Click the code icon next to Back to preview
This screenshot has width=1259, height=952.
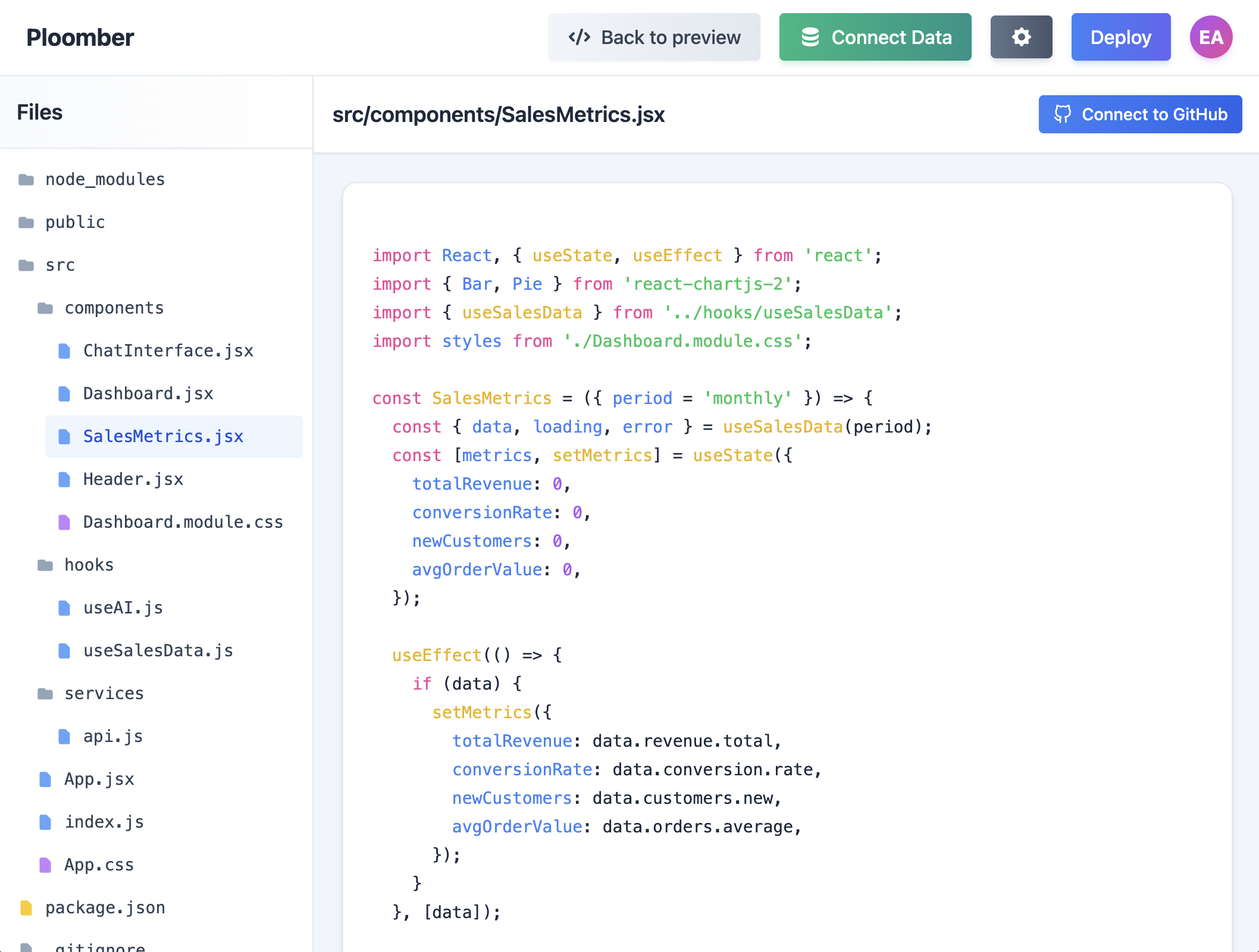580,37
